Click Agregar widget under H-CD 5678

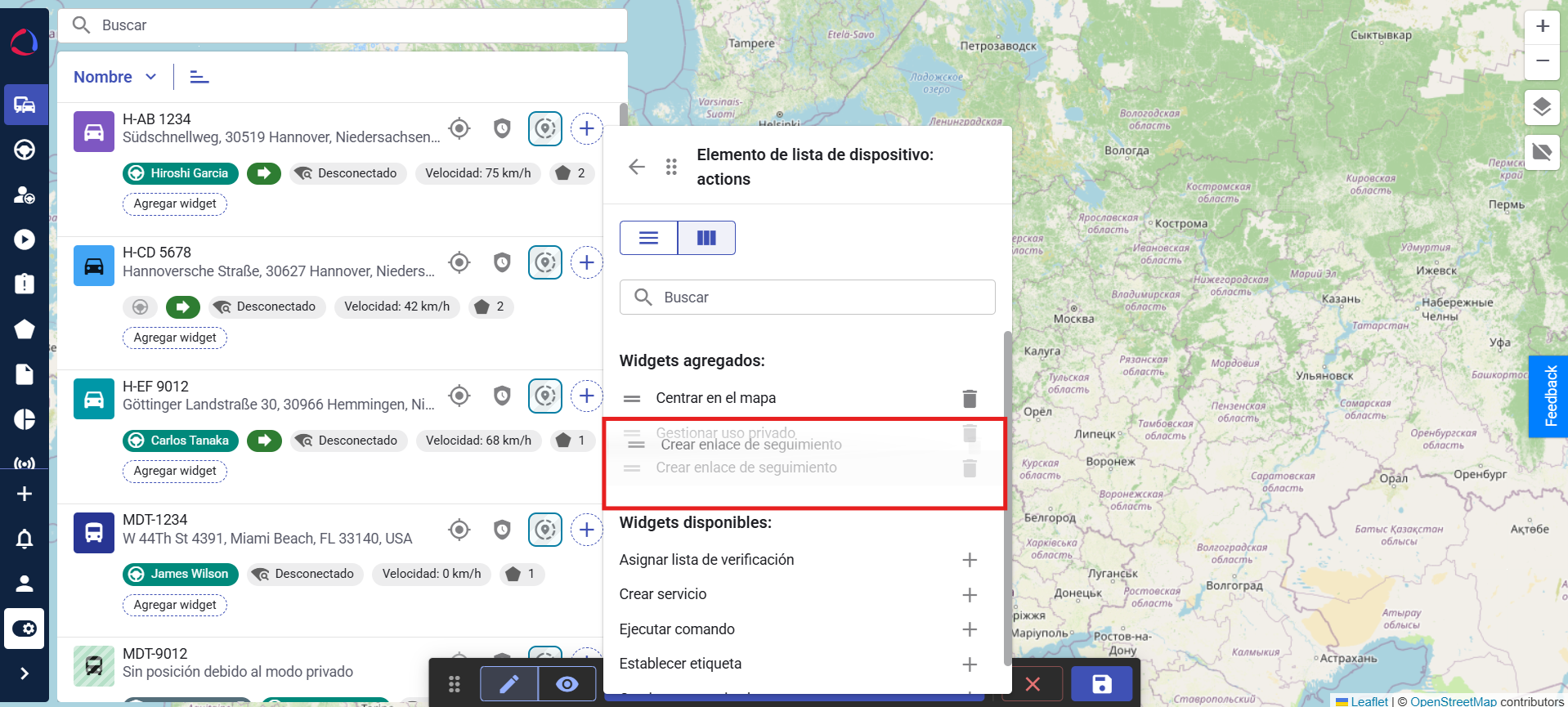coord(175,338)
